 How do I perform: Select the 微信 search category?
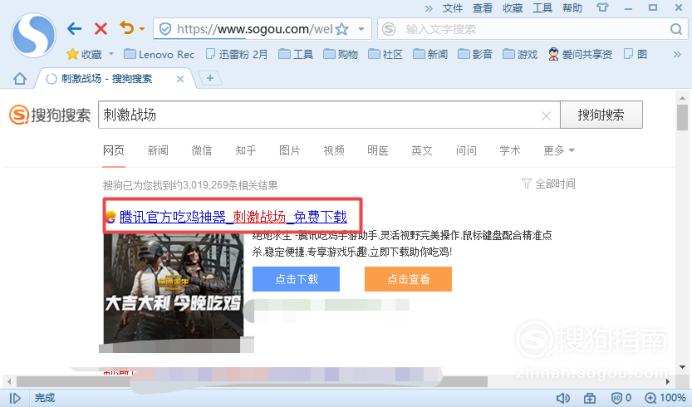coord(202,151)
